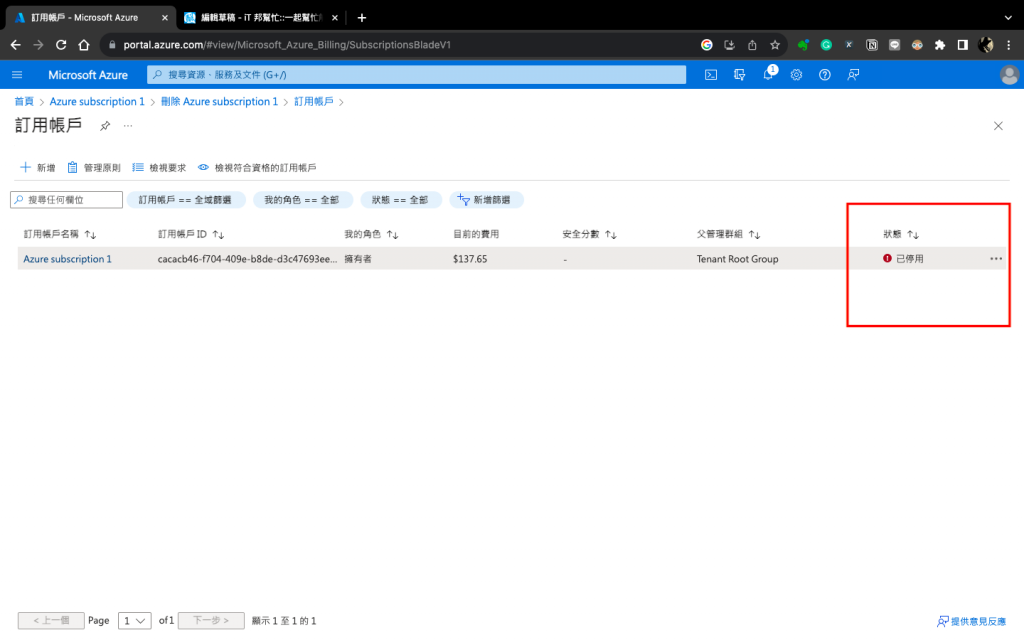Close the 訂用帳戶 blade with X
This screenshot has height=640, width=1024.
click(998, 125)
